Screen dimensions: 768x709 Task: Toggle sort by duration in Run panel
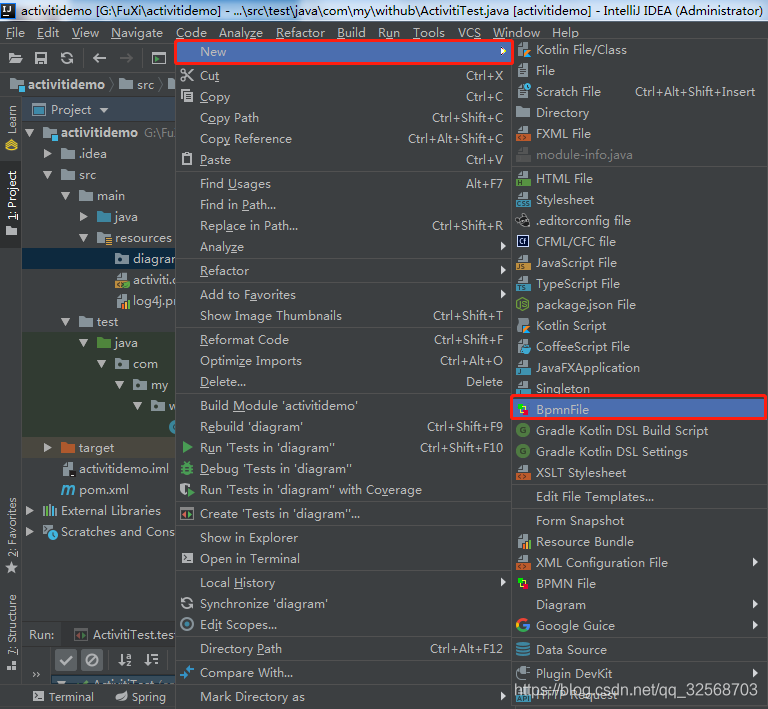151,661
